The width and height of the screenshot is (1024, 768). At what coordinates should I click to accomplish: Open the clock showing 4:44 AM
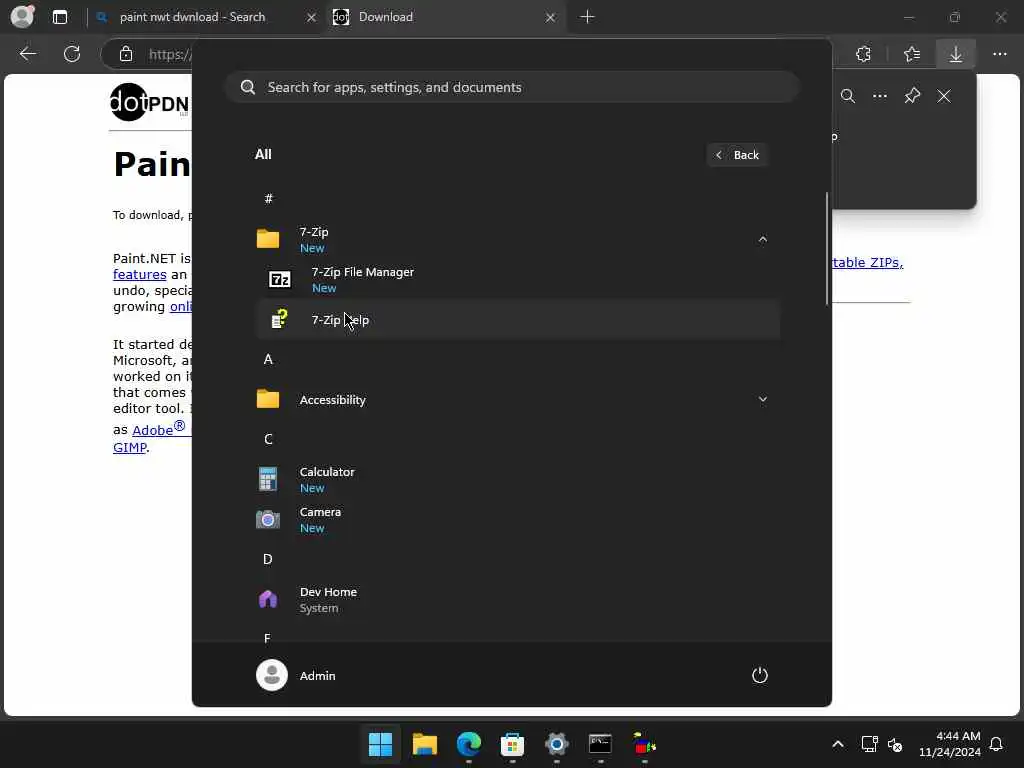[x=950, y=744]
